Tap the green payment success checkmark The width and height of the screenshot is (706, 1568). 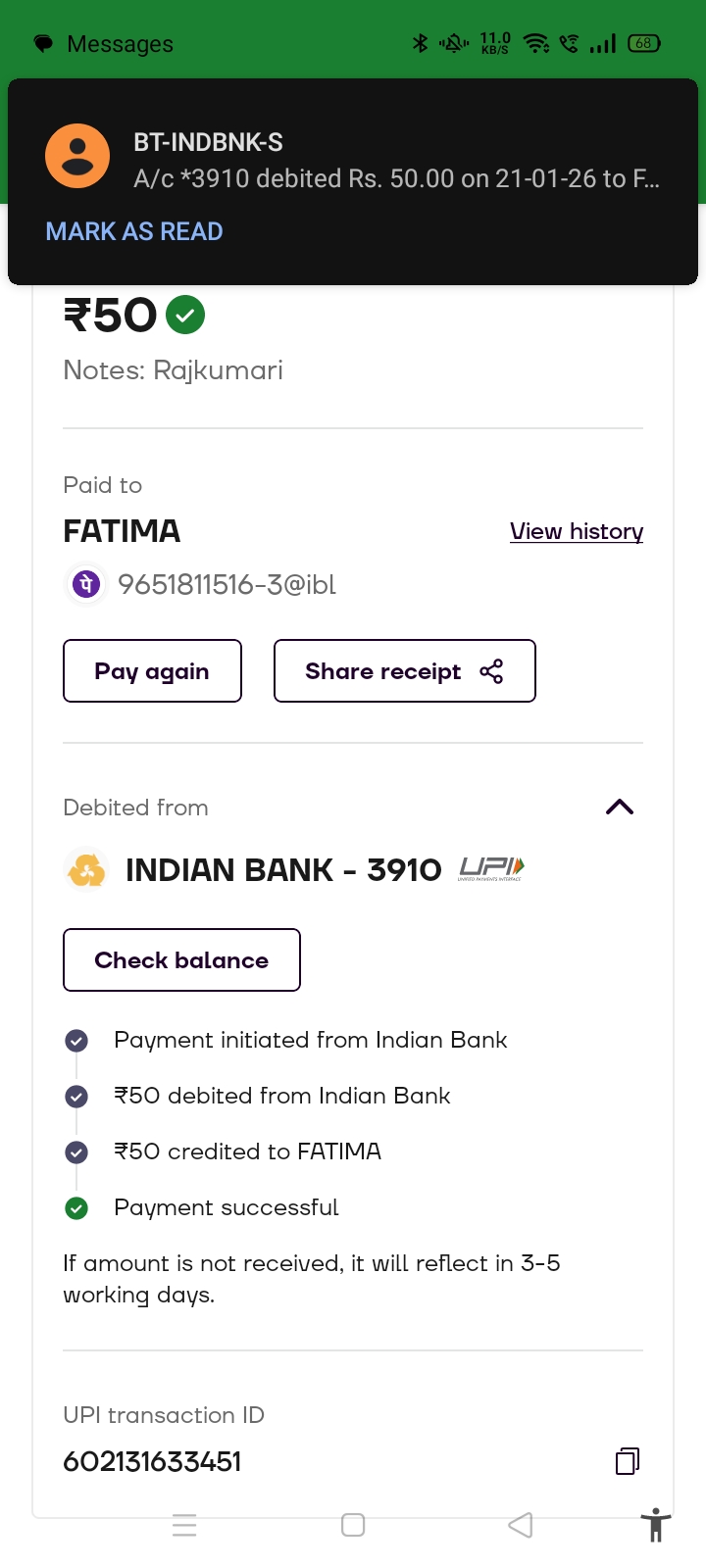(x=185, y=316)
